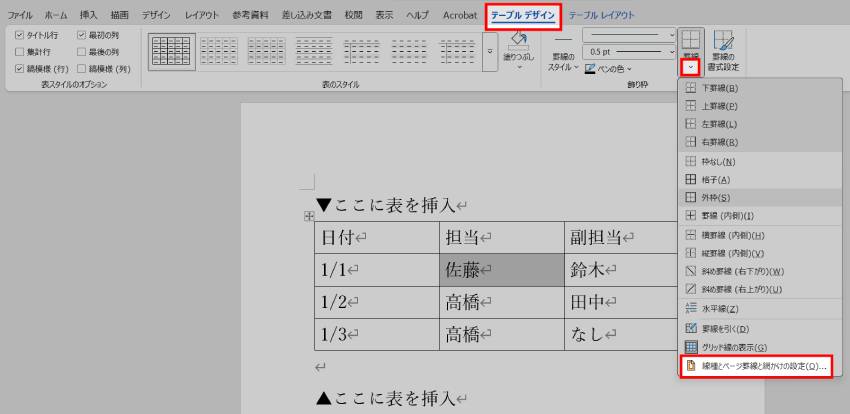Select 下罫線 (bottom border) from the menu
The width and height of the screenshot is (850, 414).
721,89
